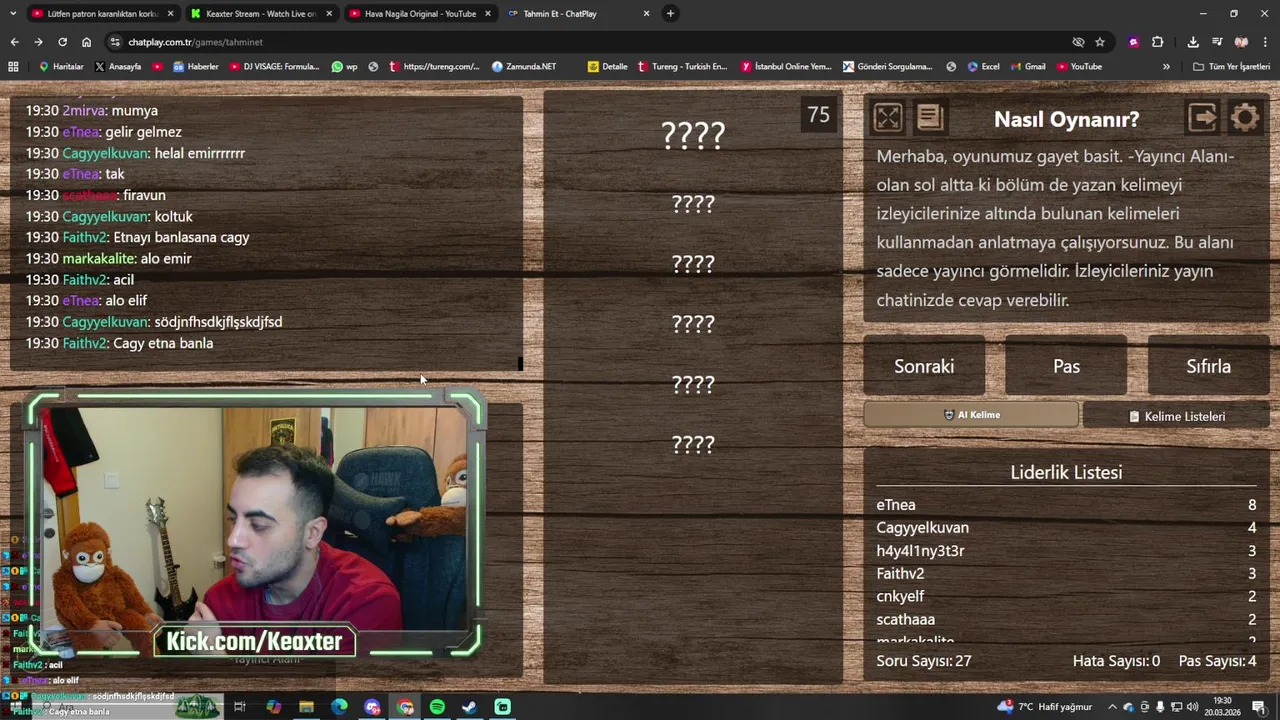The height and width of the screenshot is (720, 1280).
Task: Open a new browser tab with plus
Action: [x=670, y=14]
